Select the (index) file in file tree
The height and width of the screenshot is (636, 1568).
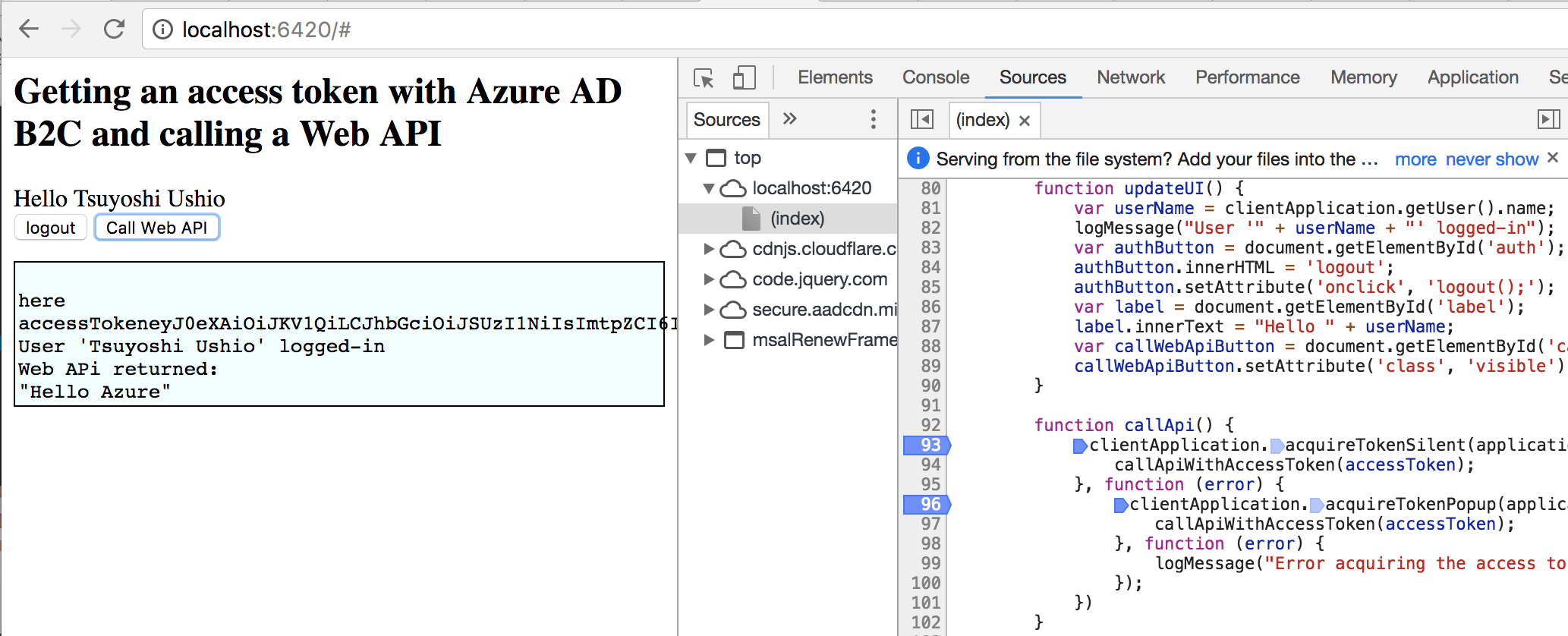789,219
